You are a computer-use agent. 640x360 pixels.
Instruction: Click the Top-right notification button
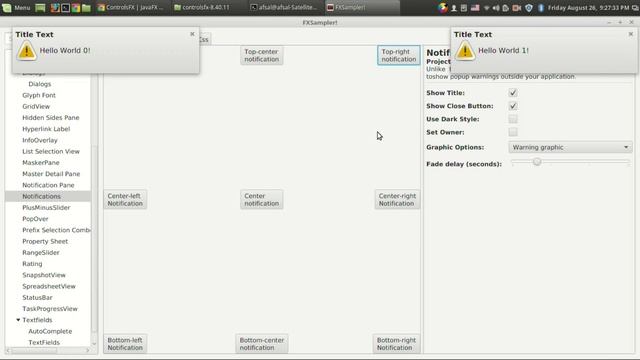399,56
